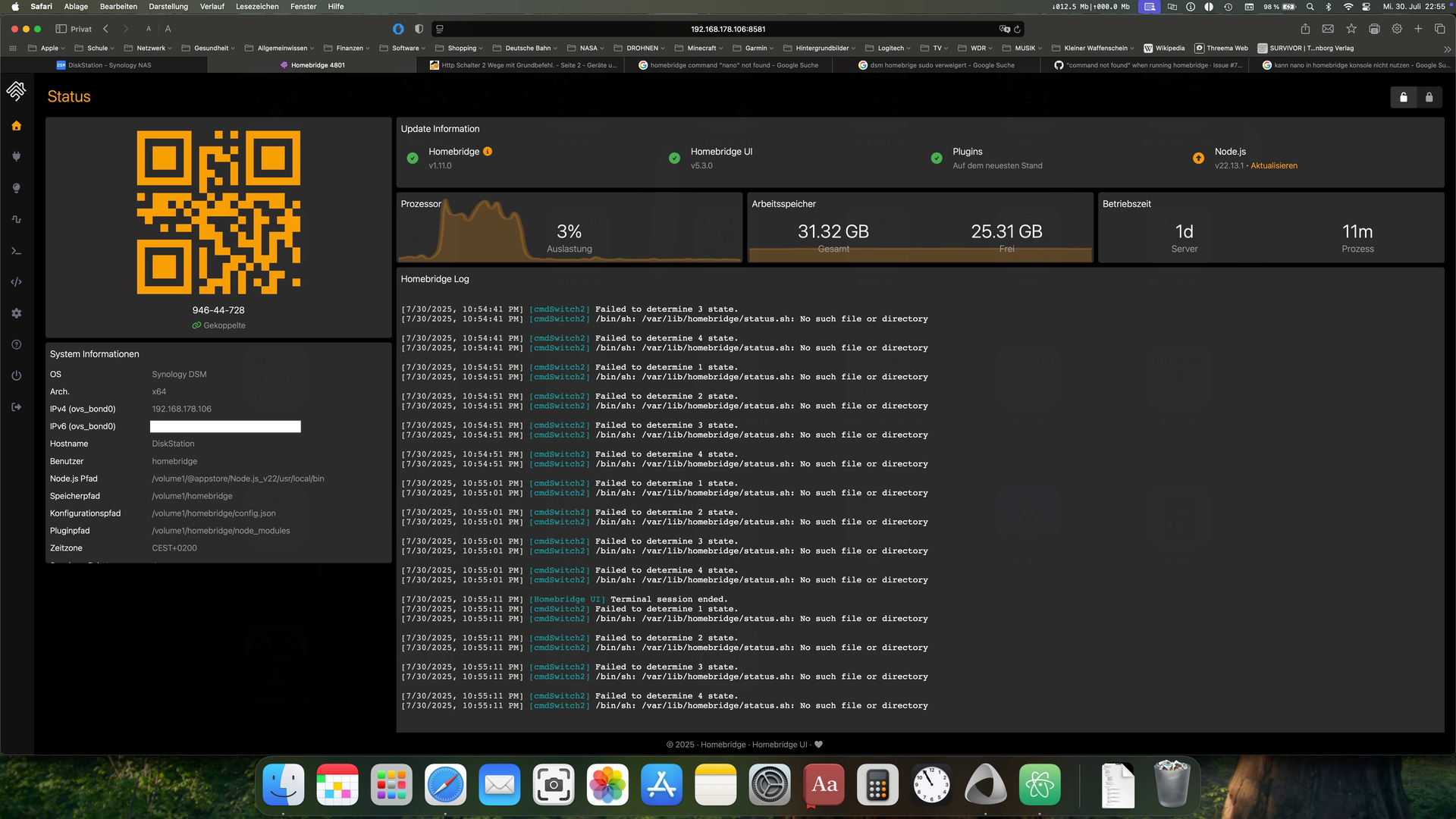The image size is (1456, 819).
Task: Toggle the locked layout button
Action: pos(1429,97)
